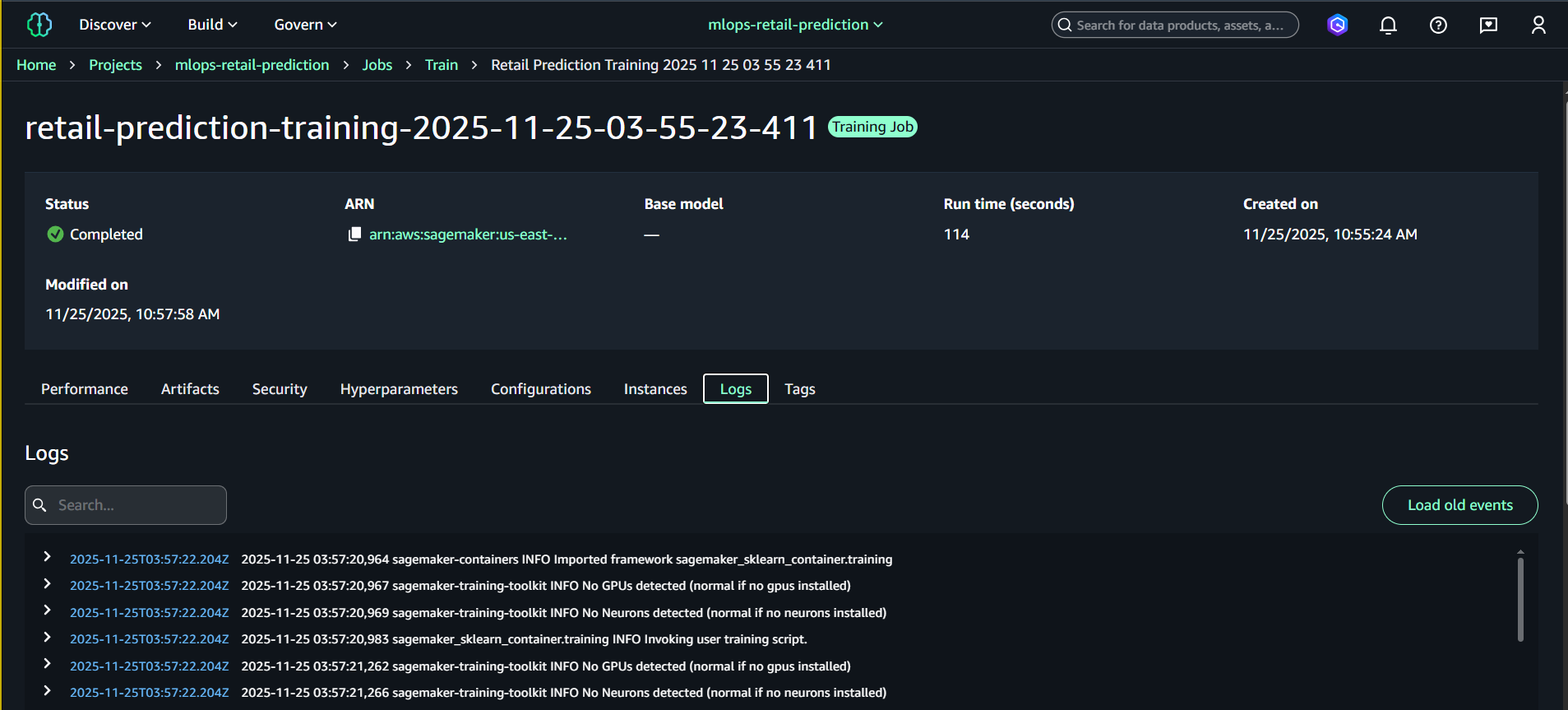Open the notifications bell
1568x710 pixels.
pyautogui.click(x=1388, y=25)
